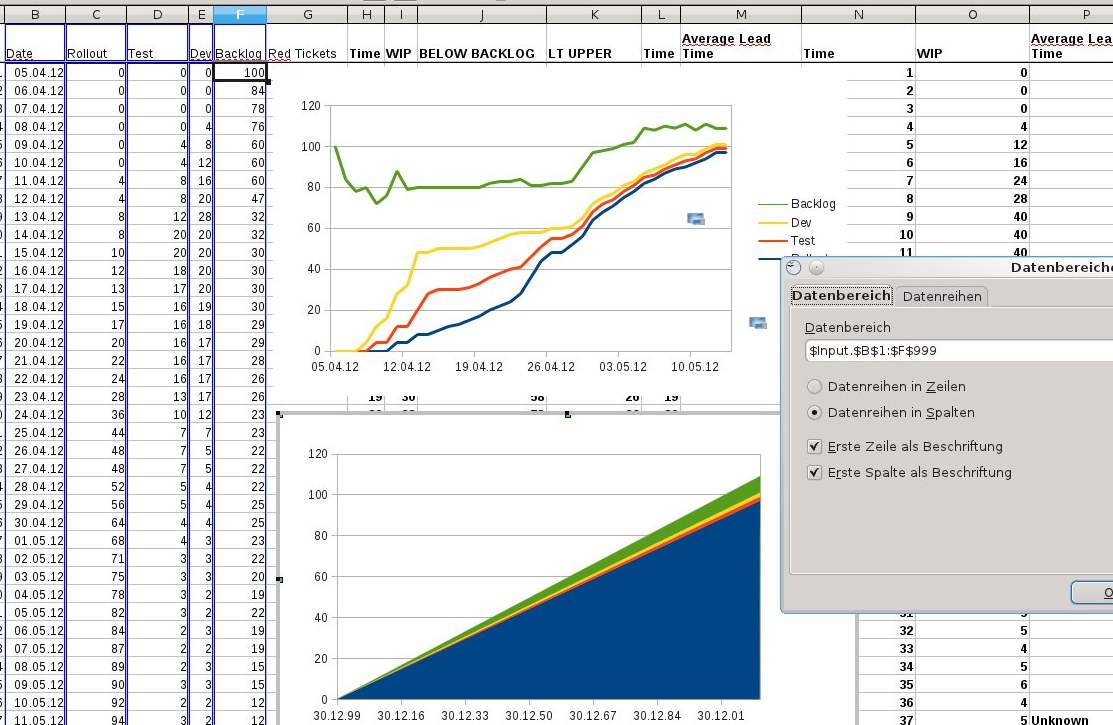The width and height of the screenshot is (1113, 725).
Task: Uncheck 'Erste Zeile als Beschriftung'
Action: coord(815,447)
